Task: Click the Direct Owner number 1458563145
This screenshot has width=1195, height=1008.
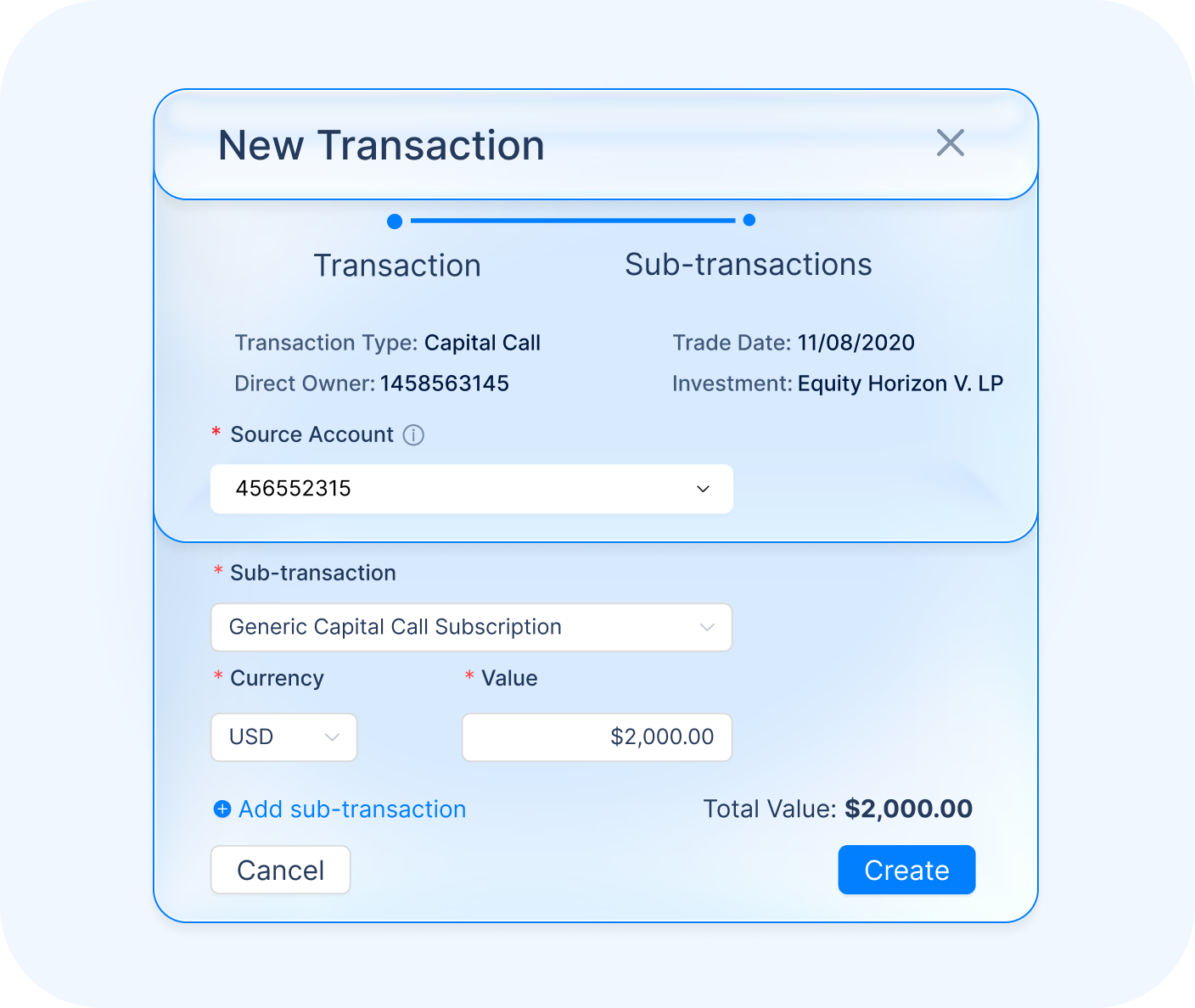Action: pyautogui.click(x=444, y=384)
